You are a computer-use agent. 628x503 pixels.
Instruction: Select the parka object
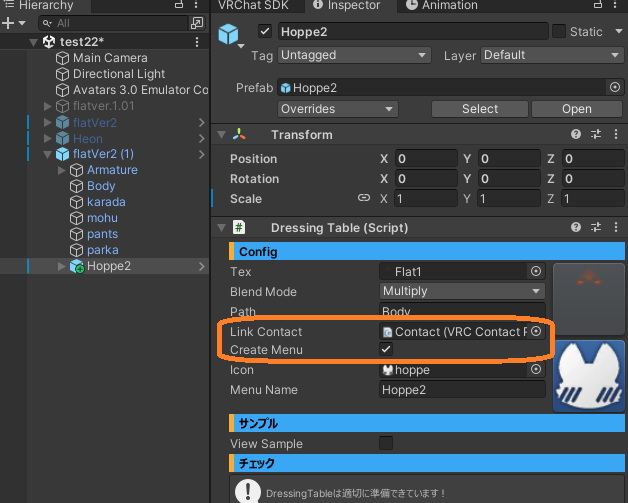[x=103, y=250]
